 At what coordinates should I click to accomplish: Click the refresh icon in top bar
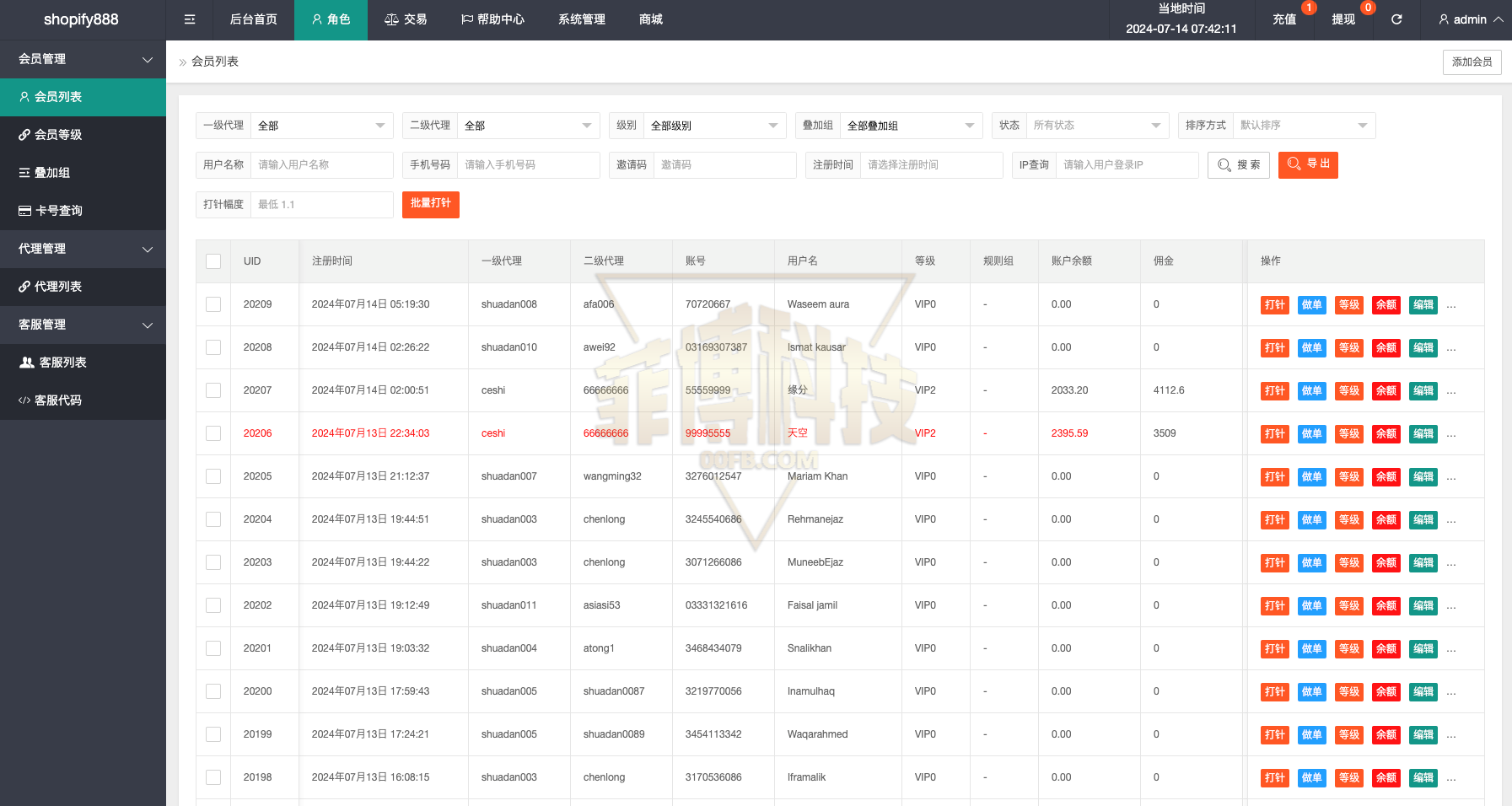(x=1396, y=19)
